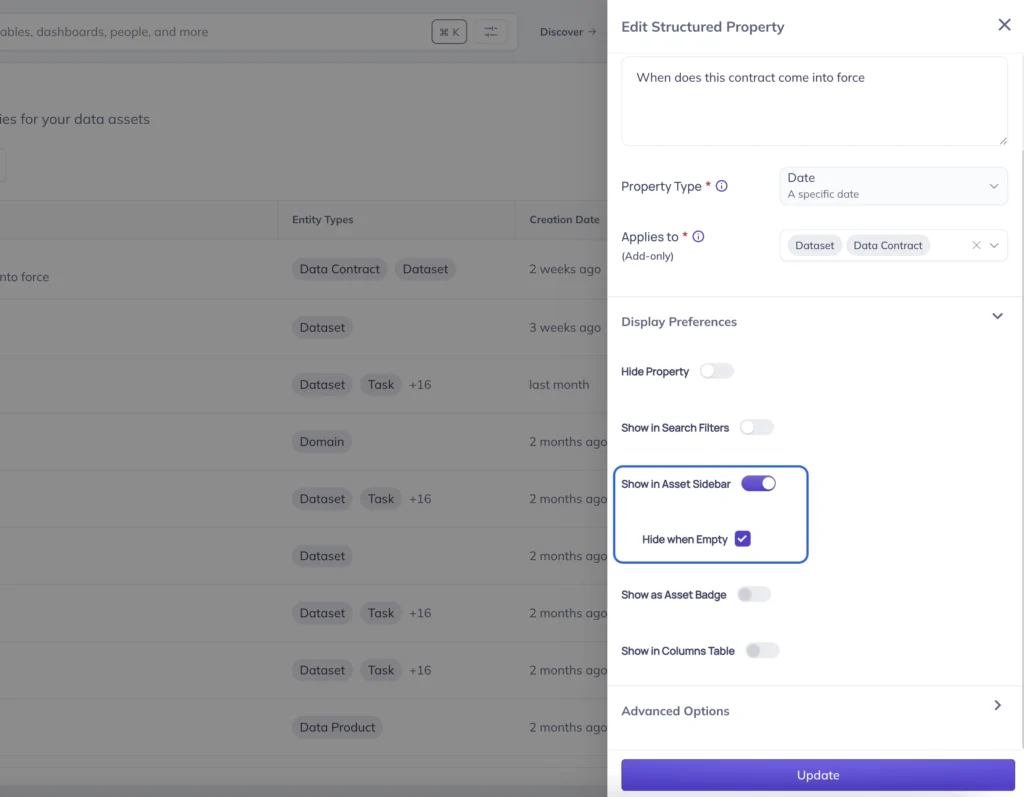Enable the Hide Property toggle
Viewport: 1024px width, 797px height.
(716, 370)
